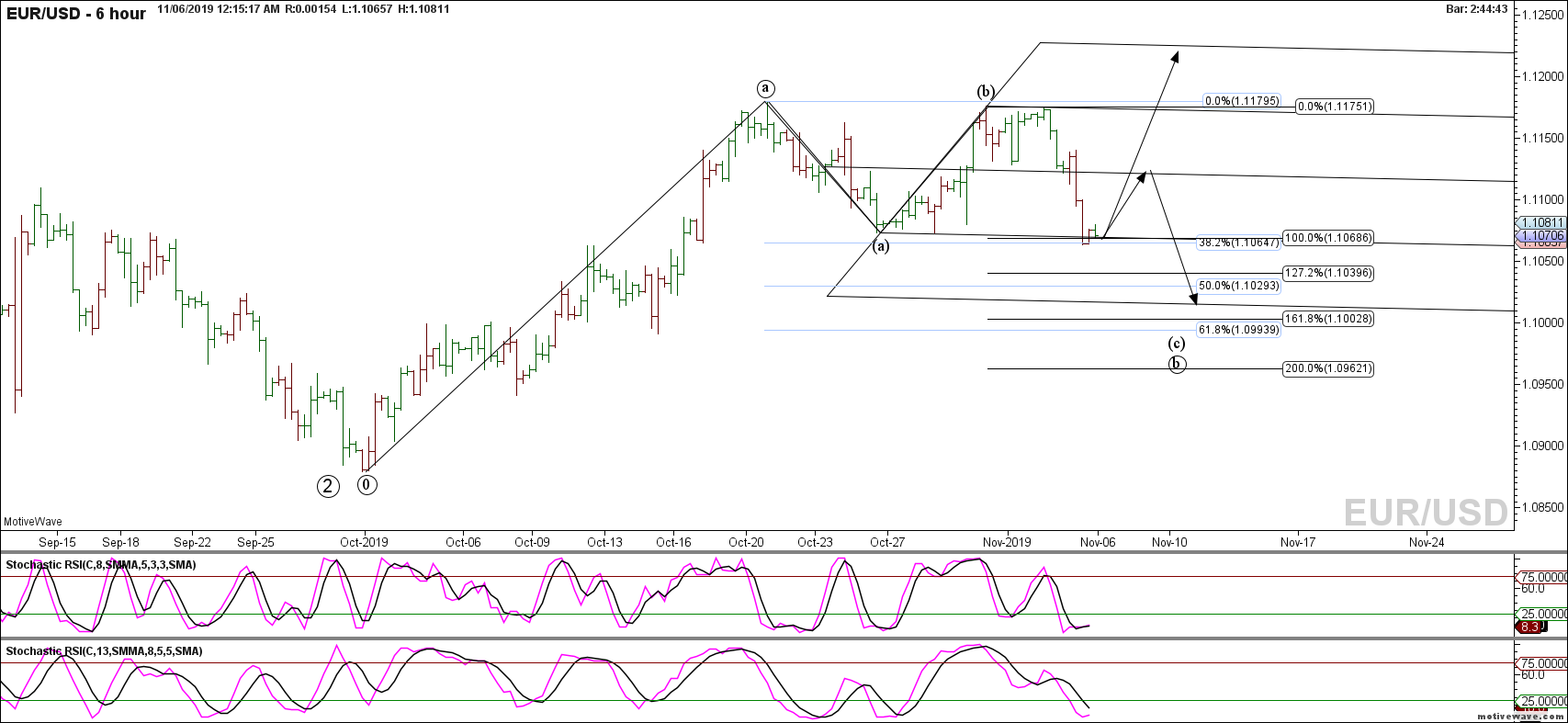Image resolution: width=1568 pixels, height=723 pixels.
Task: Click the "Stochastic RSI(C,13,SMMA,8,5,5,SMA)" label
Action: click(x=104, y=651)
